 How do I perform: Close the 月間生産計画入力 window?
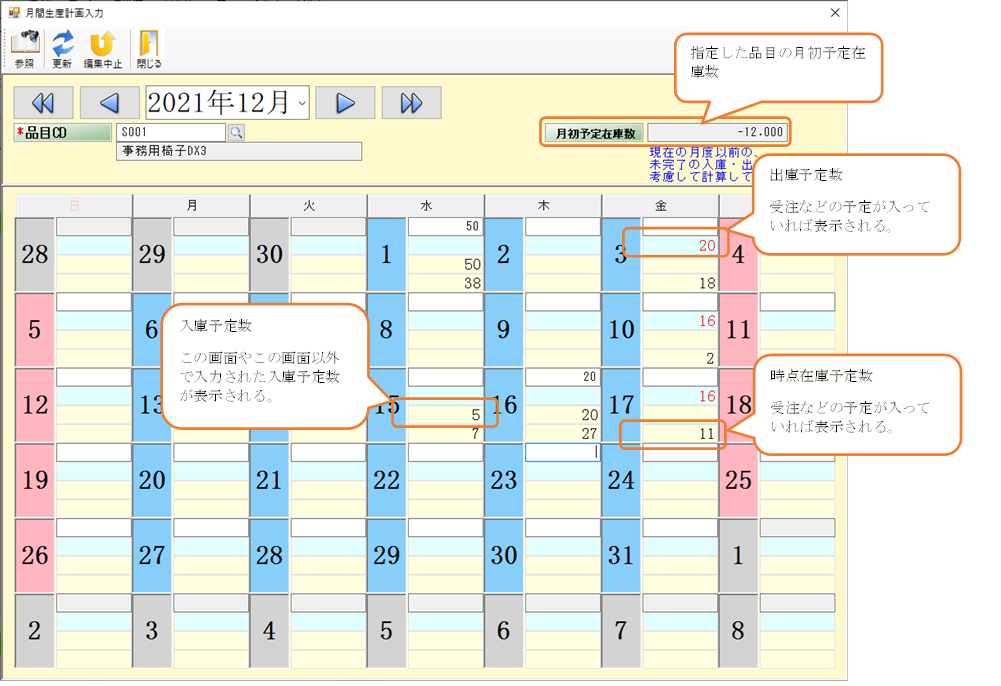[835, 13]
